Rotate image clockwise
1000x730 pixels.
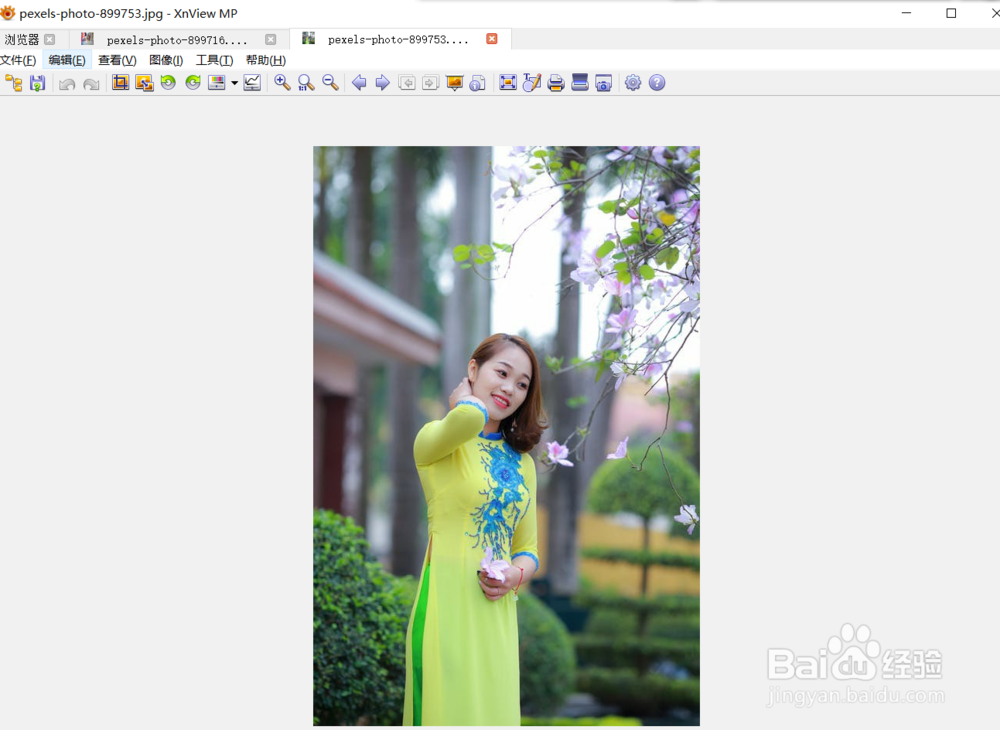click(193, 83)
